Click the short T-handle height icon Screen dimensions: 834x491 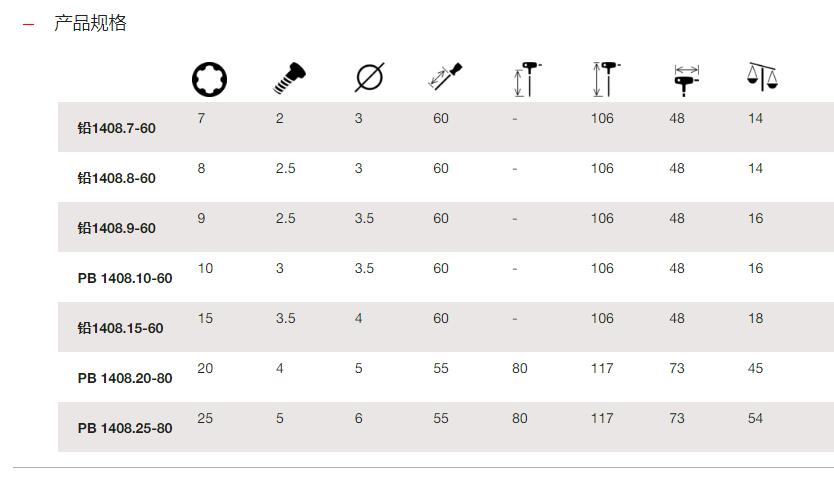tap(528, 79)
